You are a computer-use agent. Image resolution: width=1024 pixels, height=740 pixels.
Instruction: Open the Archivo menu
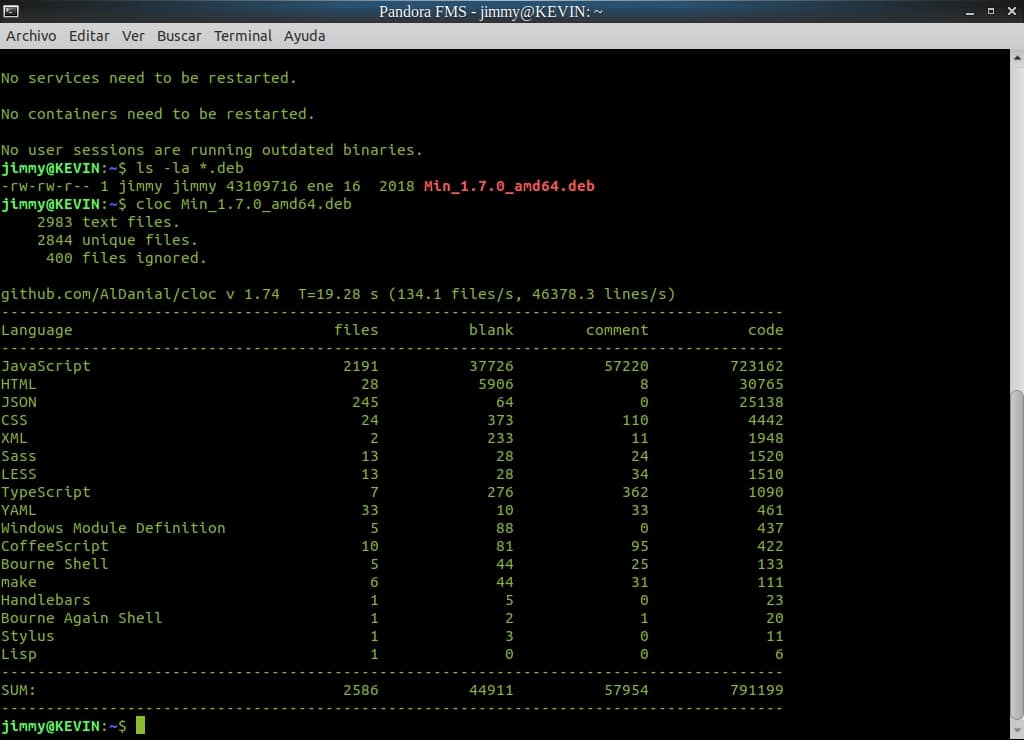[x=31, y=35]
